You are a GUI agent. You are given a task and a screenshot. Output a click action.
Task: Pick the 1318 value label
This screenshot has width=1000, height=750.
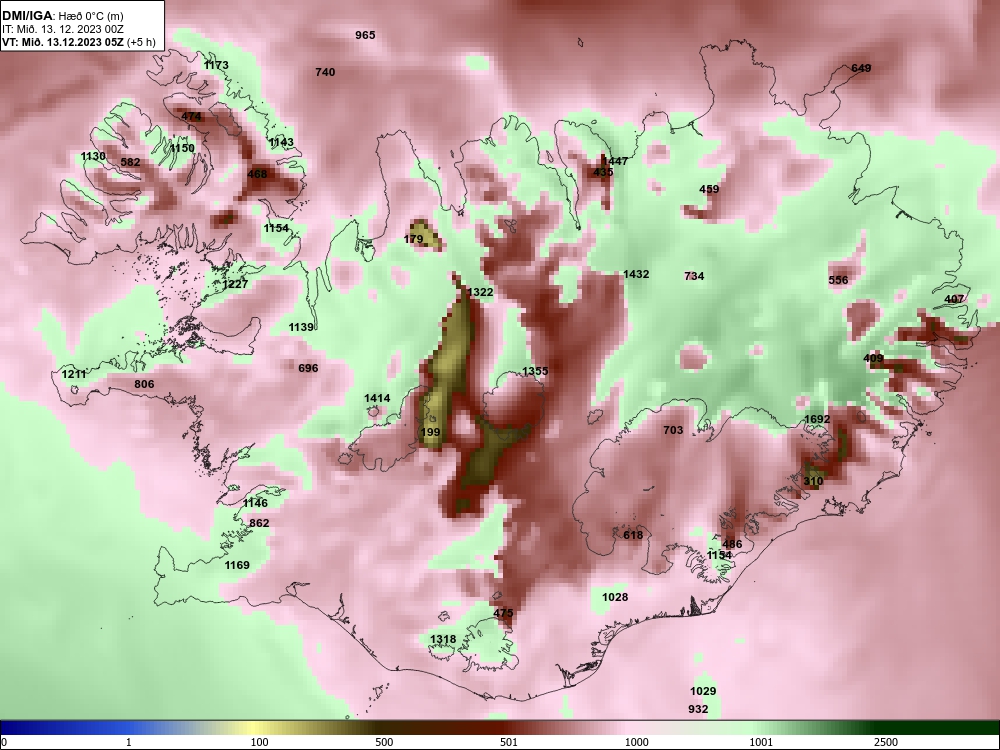point(443,639)
